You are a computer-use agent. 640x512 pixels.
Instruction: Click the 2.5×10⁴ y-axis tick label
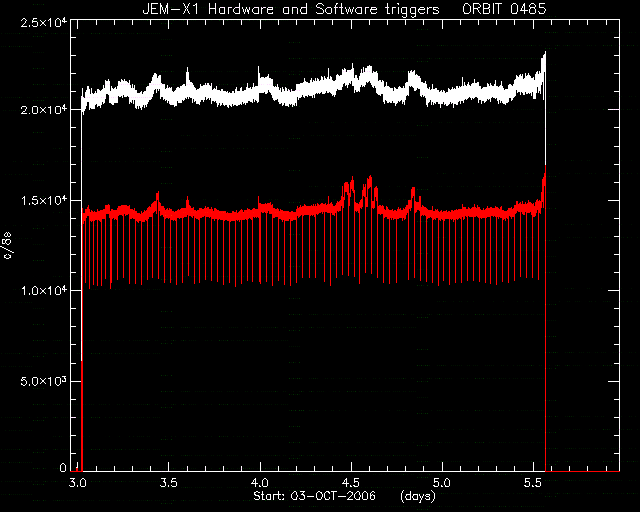43,22
